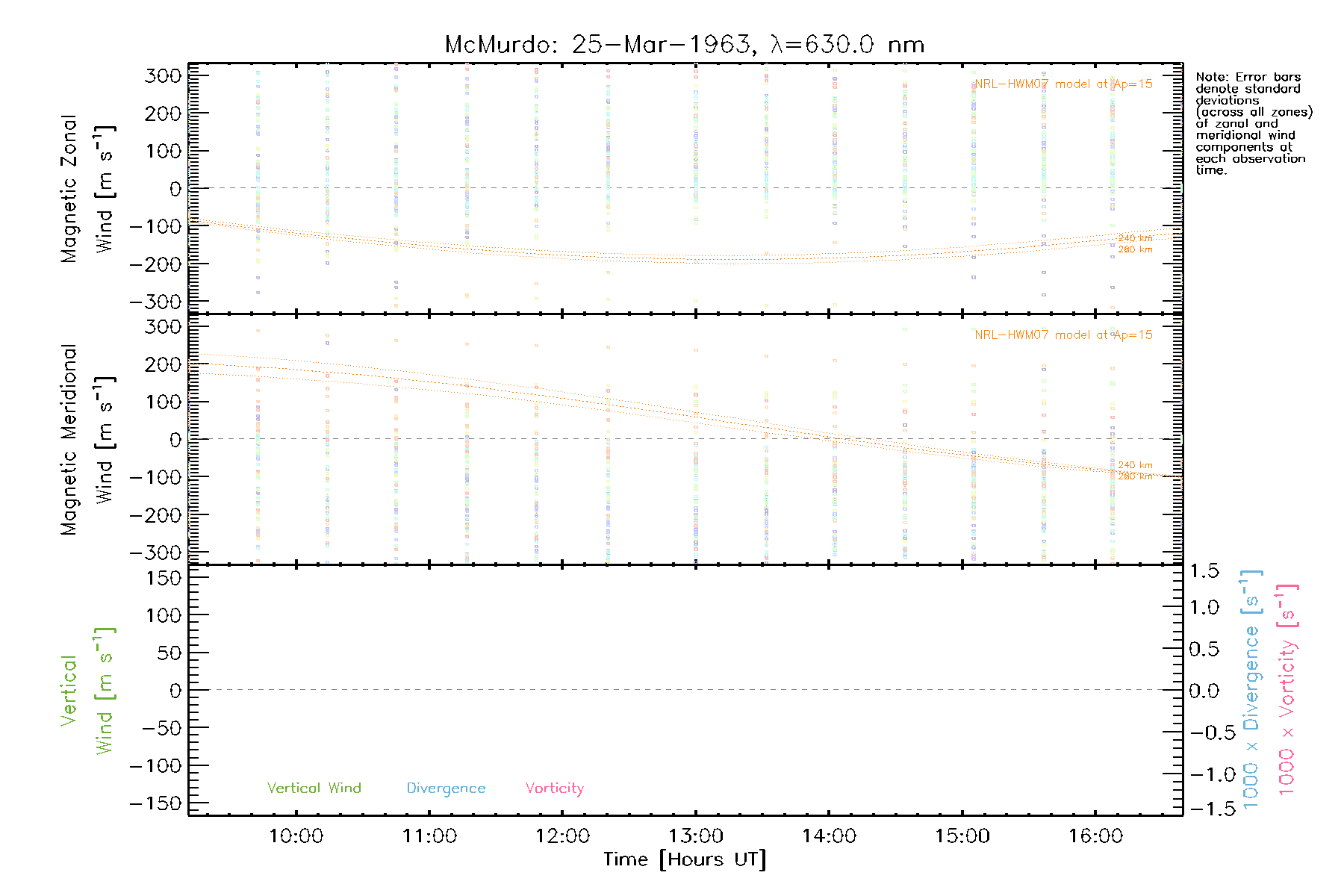1344x896 pixels.
Task: Click the 10:00 time axis tick label
Action: [296, 836]
